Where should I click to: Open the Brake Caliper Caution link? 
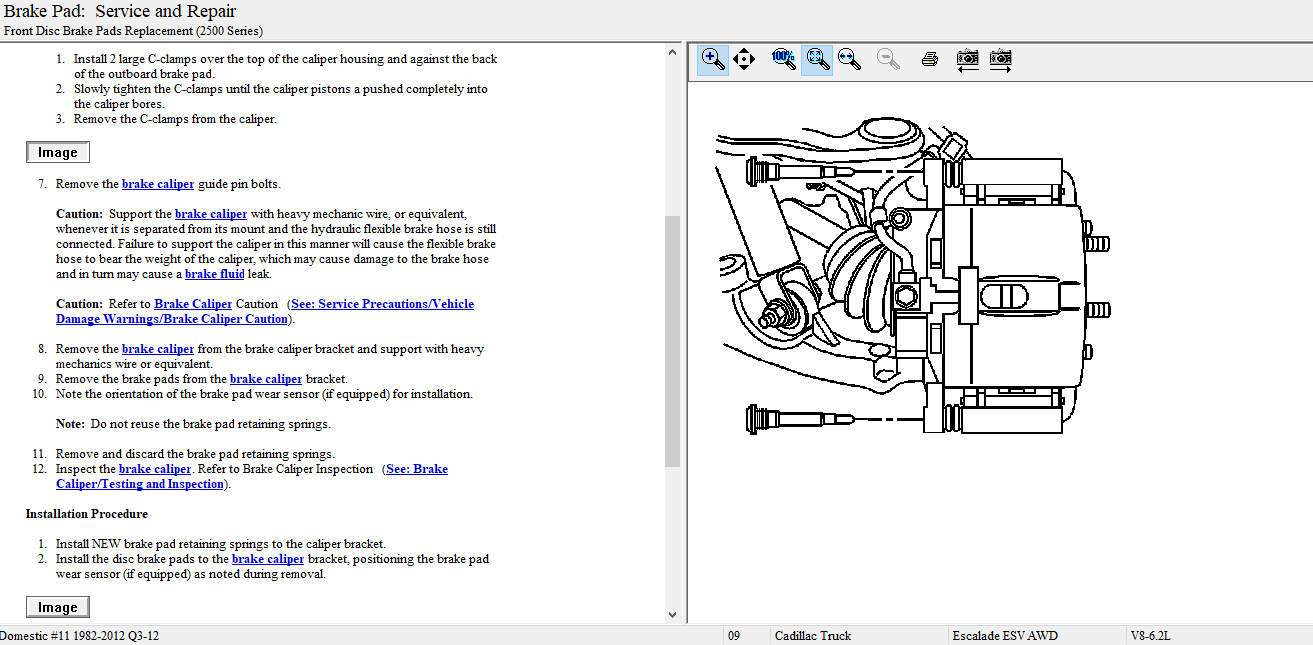point(193,304)
